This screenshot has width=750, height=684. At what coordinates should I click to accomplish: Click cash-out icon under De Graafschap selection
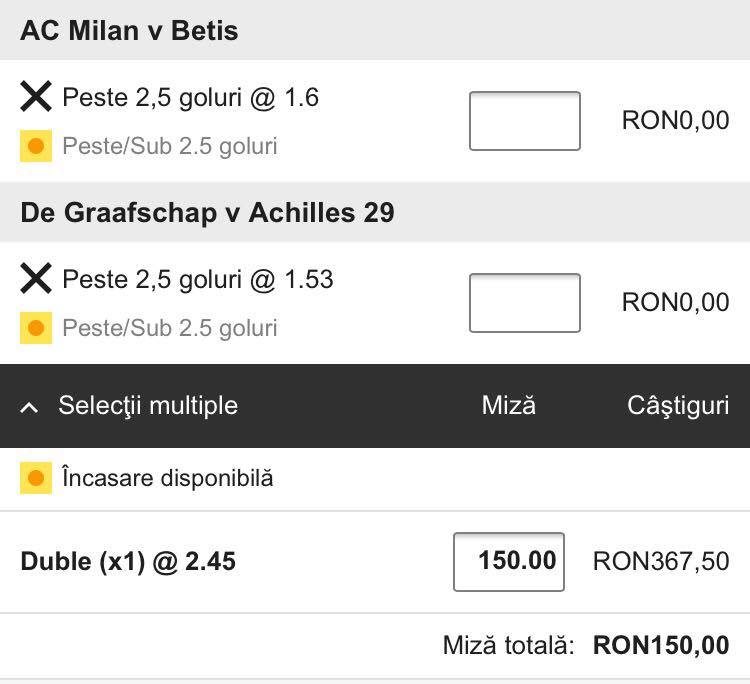click(36, 328)
